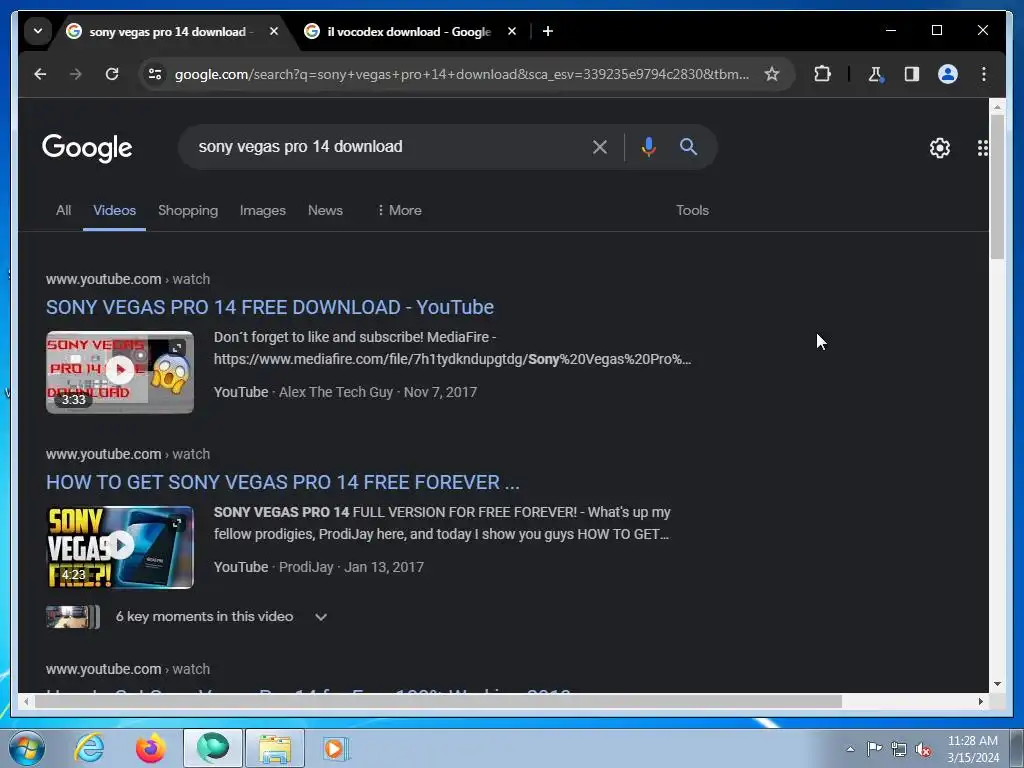Expand the More search filters menu

[399, 210]
